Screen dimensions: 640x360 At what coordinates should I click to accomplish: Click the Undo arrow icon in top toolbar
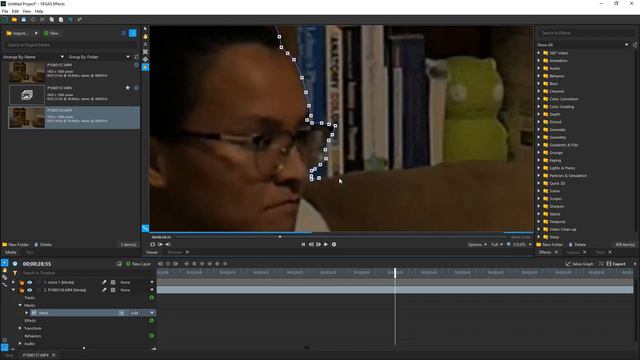tap(70, 20)
